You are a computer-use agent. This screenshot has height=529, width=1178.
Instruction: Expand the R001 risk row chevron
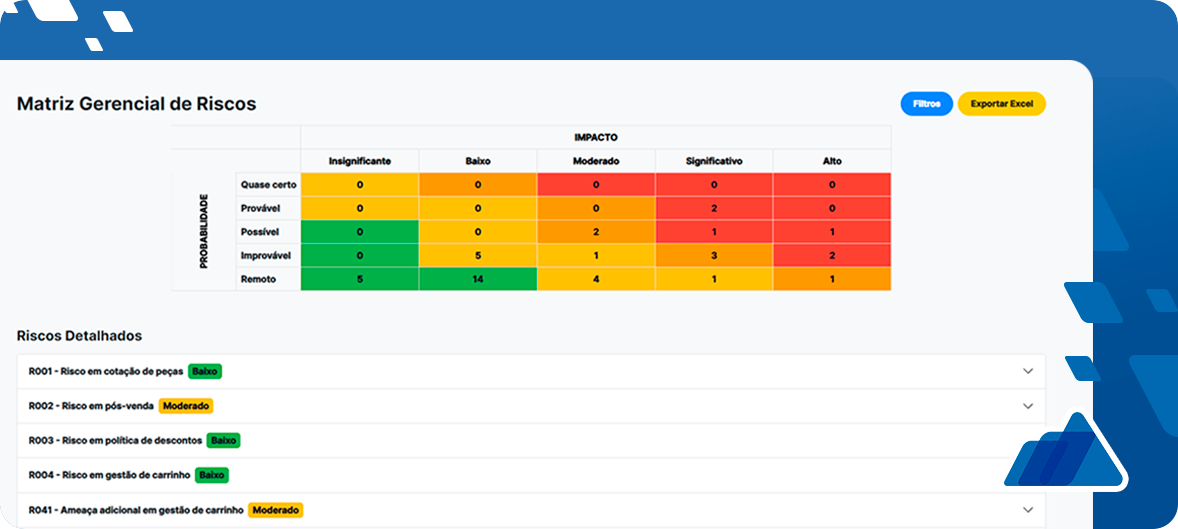(1027, 371)
